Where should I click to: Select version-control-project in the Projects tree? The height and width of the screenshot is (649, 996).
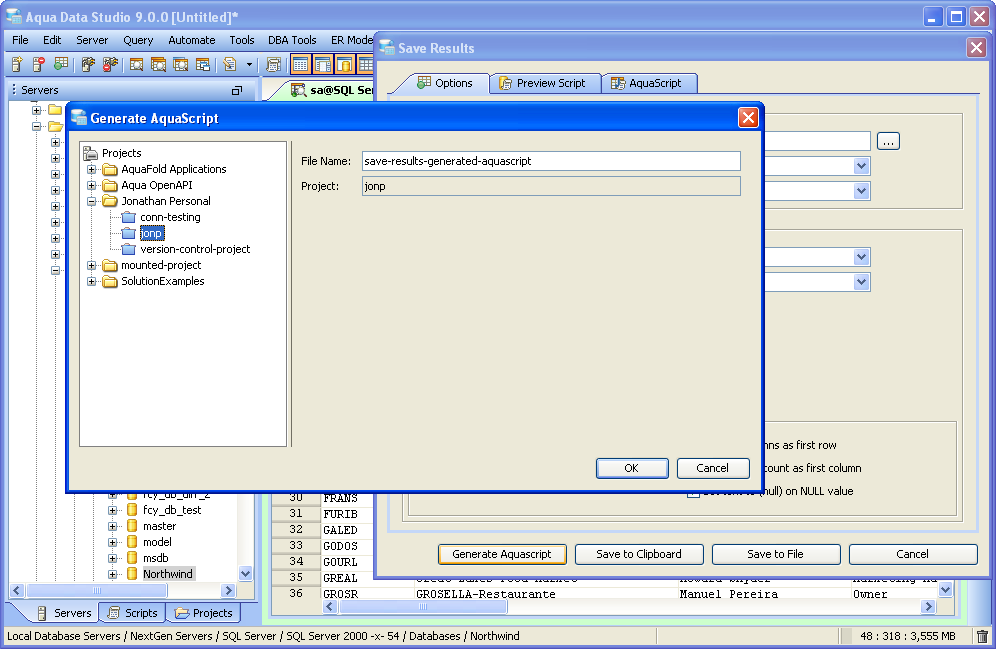tap(195, 249)
